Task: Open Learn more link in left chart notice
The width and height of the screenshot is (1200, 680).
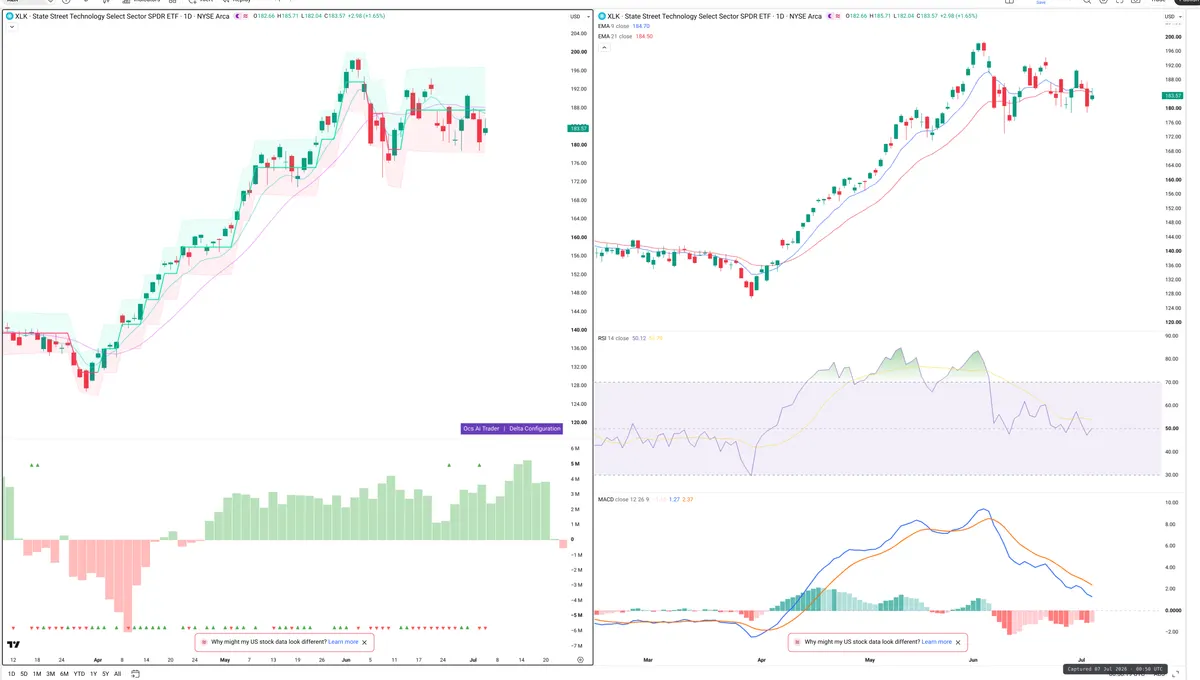Action: 343,642
